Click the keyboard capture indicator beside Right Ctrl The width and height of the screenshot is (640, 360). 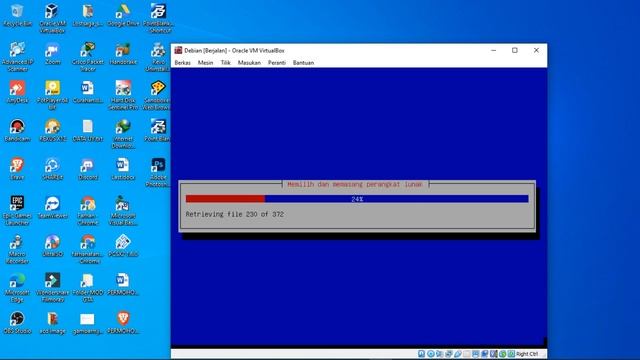coord(511,354)
